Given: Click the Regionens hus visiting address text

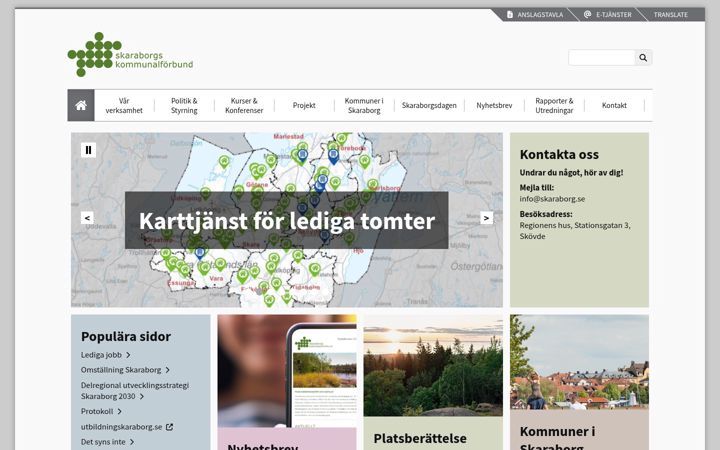Looking at the screenshot, I should tap(575, 231).
